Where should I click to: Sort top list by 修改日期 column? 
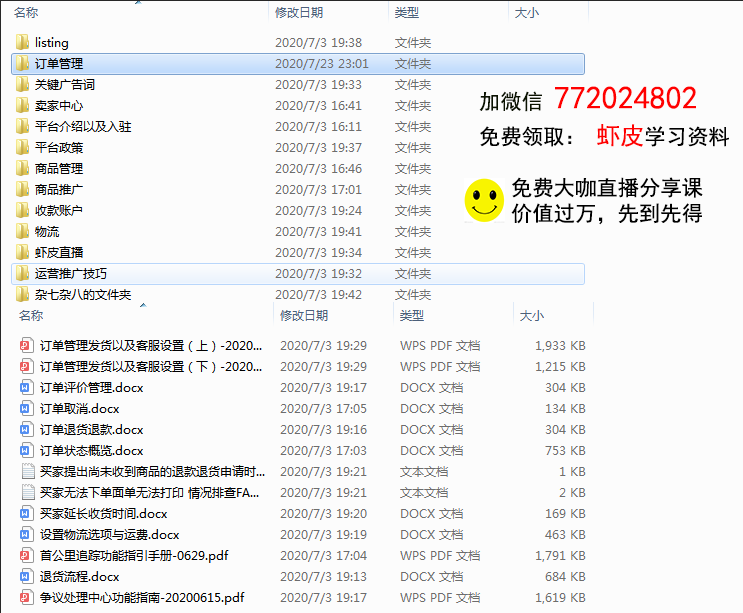[299, 12]
